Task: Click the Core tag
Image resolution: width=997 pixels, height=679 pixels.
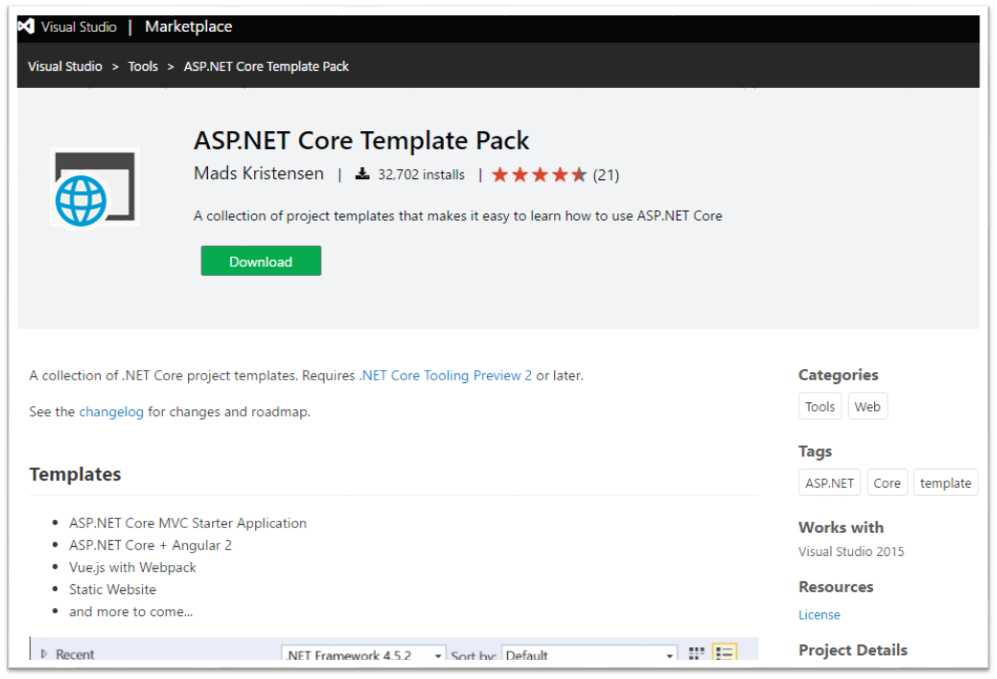Action: click(x=887, y=483)
